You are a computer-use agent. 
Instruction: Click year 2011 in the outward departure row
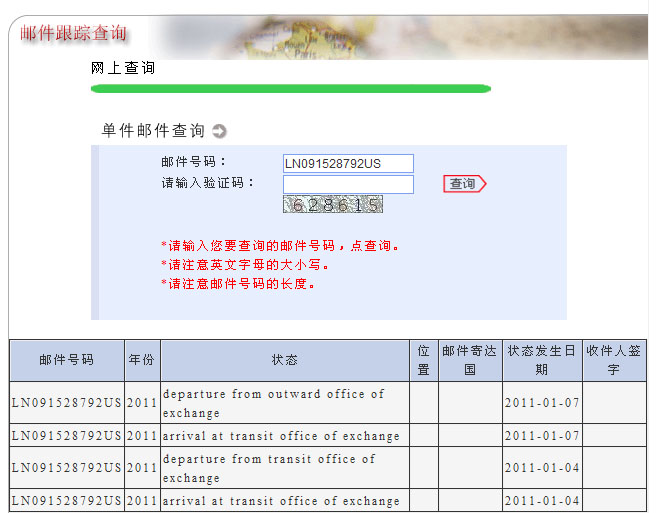coord(142,403)
